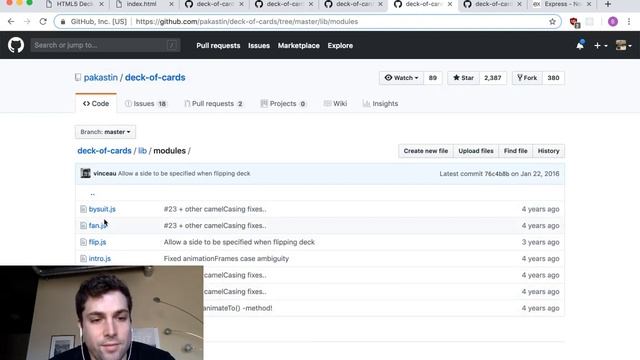Open flip.js commit message about flipping deck

(239, 242)
